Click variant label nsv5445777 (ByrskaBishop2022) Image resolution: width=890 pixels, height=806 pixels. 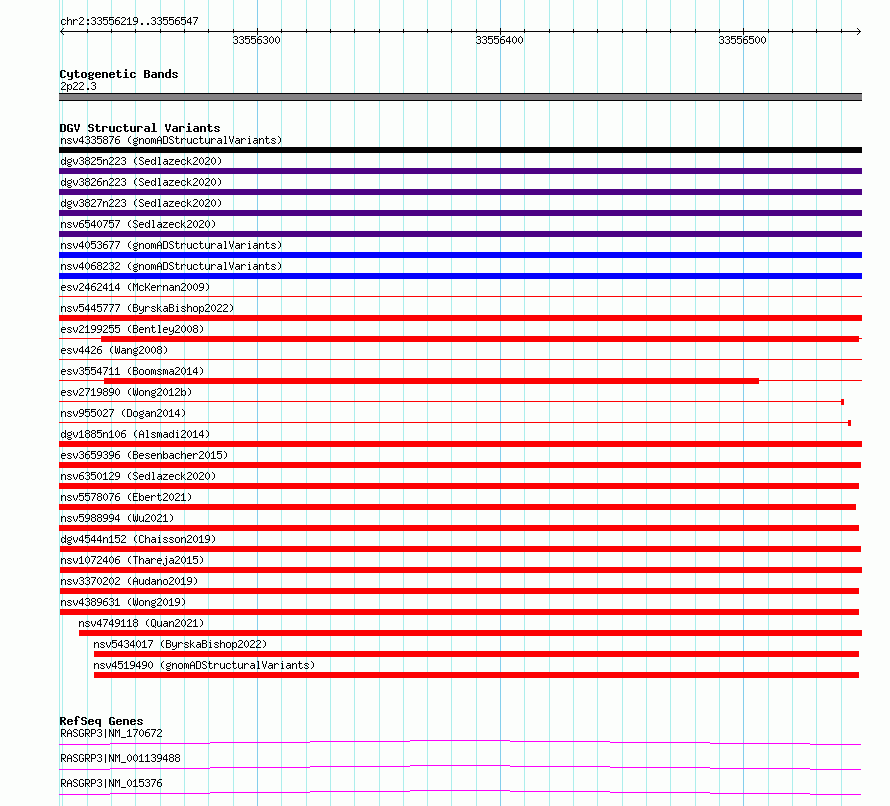coord(147,308)
